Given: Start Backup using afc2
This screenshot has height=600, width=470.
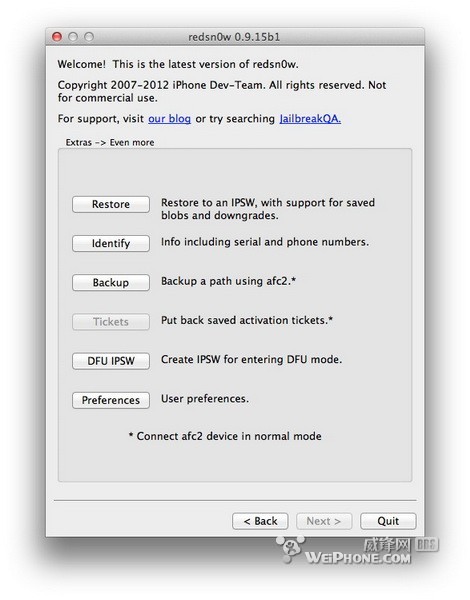Looking at the screenshot, I should click(x=111, y=282).
